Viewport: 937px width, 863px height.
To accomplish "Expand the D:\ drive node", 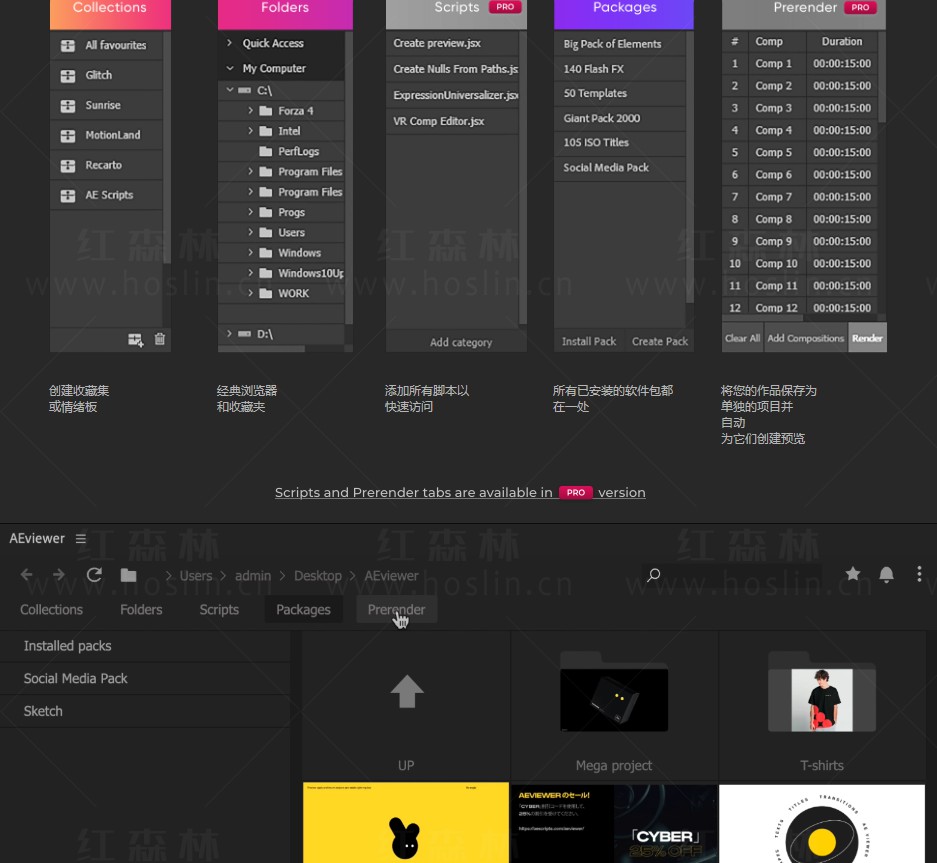I will [229, 333].
